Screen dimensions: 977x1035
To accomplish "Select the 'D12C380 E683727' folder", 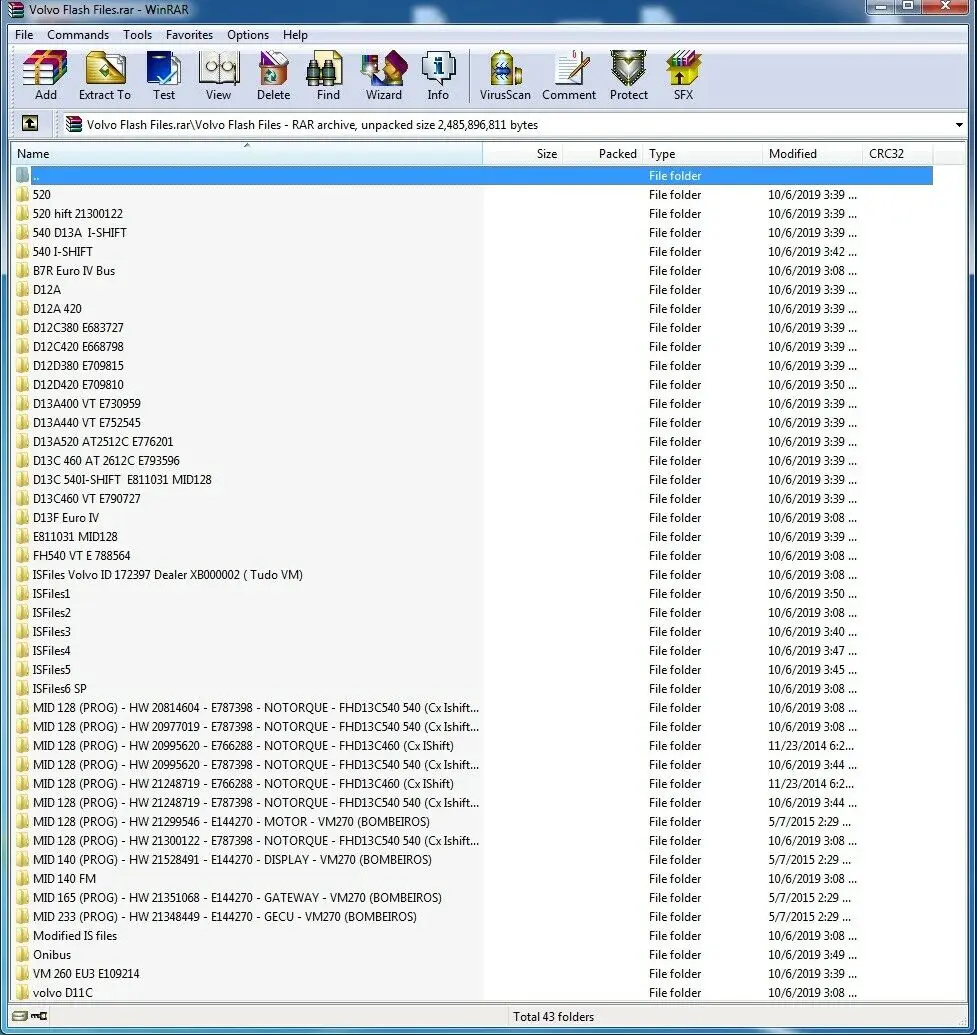I will (473, 327).
